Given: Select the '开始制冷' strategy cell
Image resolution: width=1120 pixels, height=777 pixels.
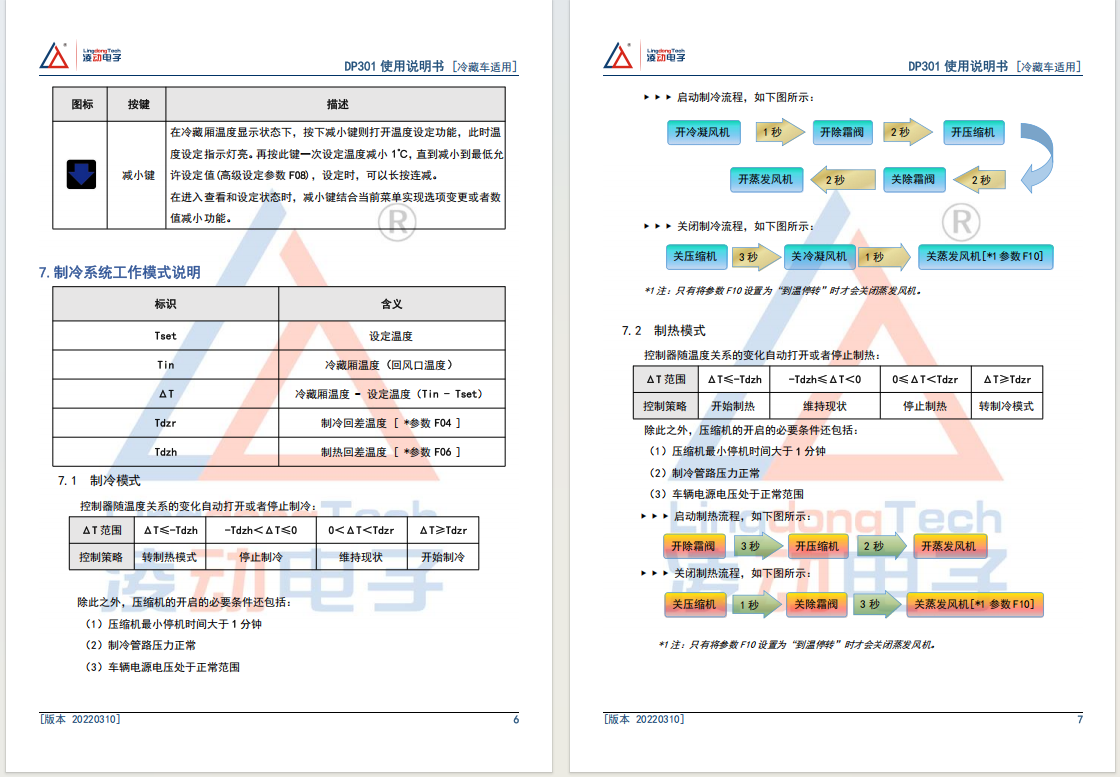Looking at the screenshot, I should pos(443,557).
